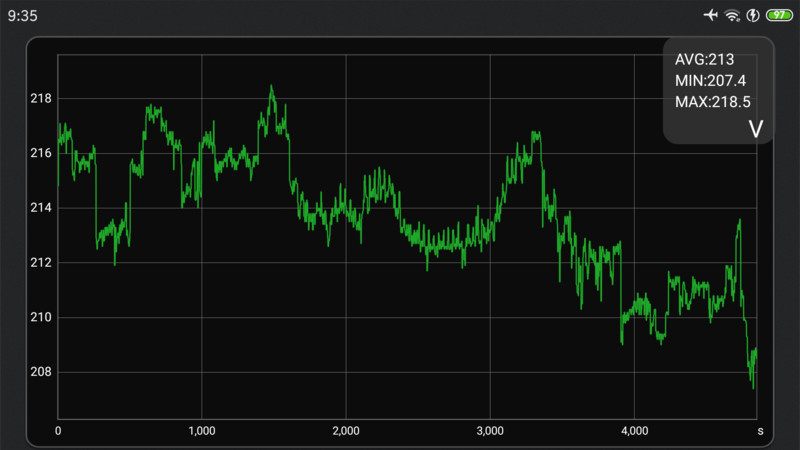Tap the 218 label on voltage axis

(41, 99)
